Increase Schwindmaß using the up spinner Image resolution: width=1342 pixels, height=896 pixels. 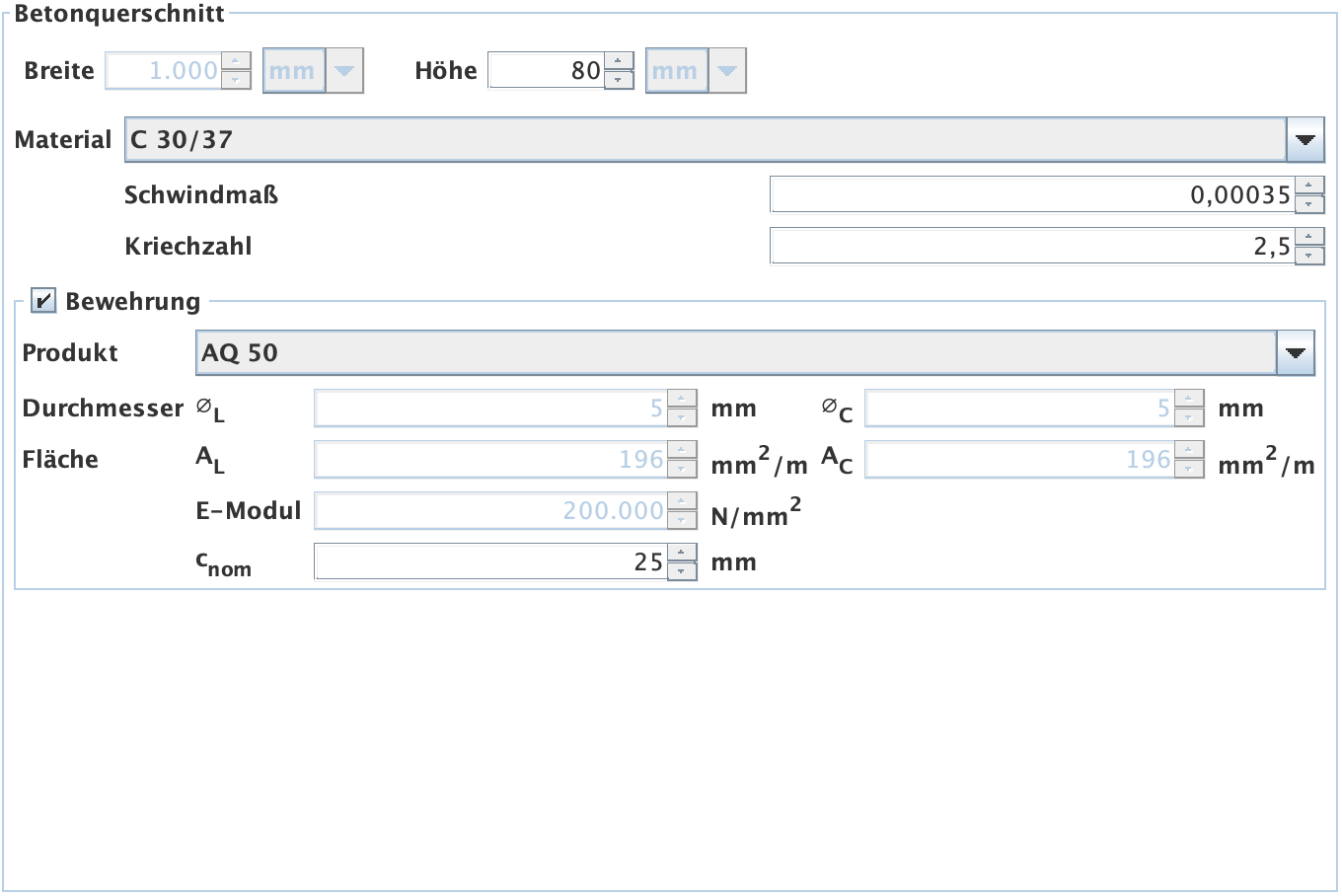[1309, 186]
